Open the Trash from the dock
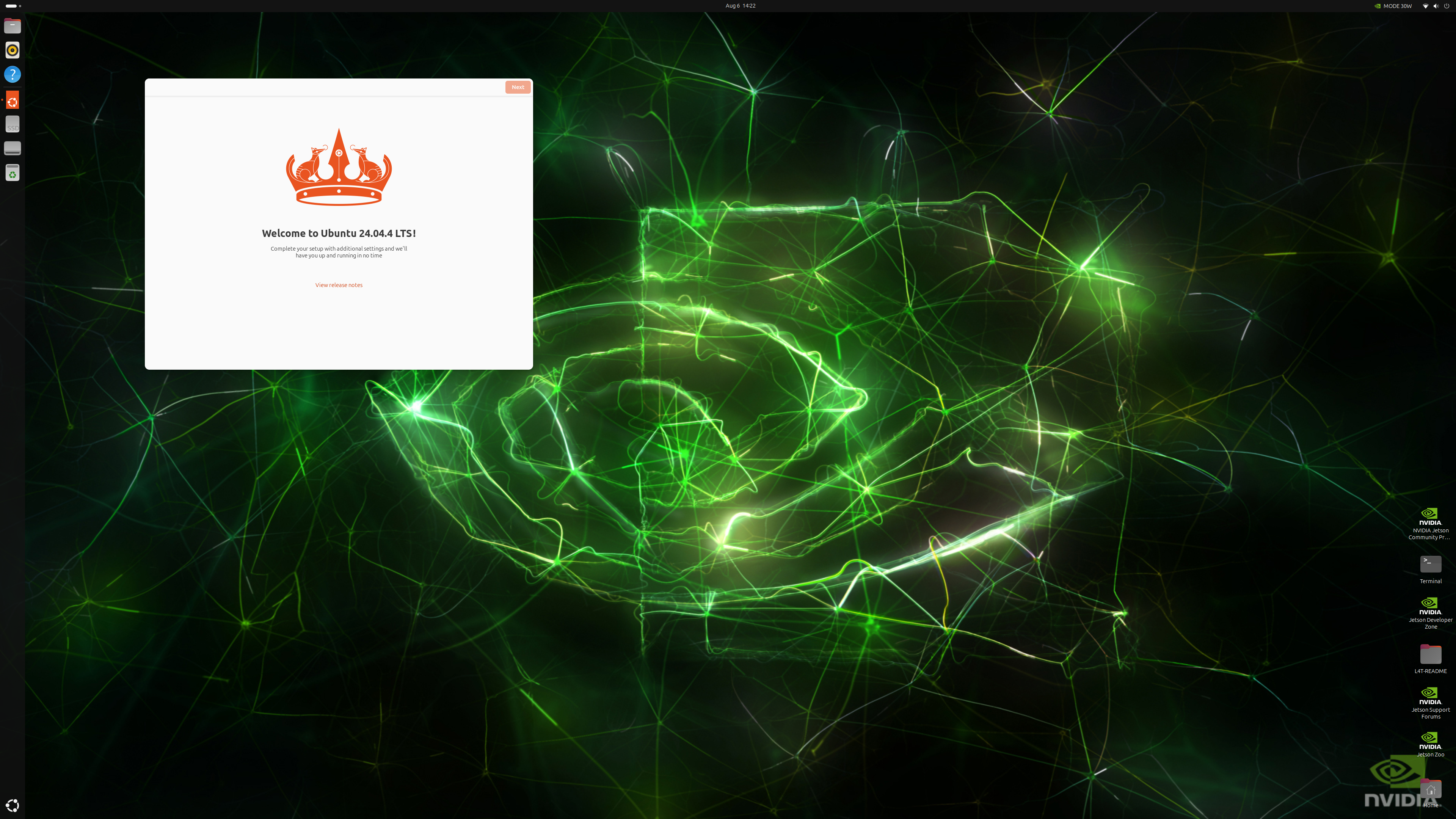Screen dimensions: 1456x819 pyautogui.click(x=13, y=173)
